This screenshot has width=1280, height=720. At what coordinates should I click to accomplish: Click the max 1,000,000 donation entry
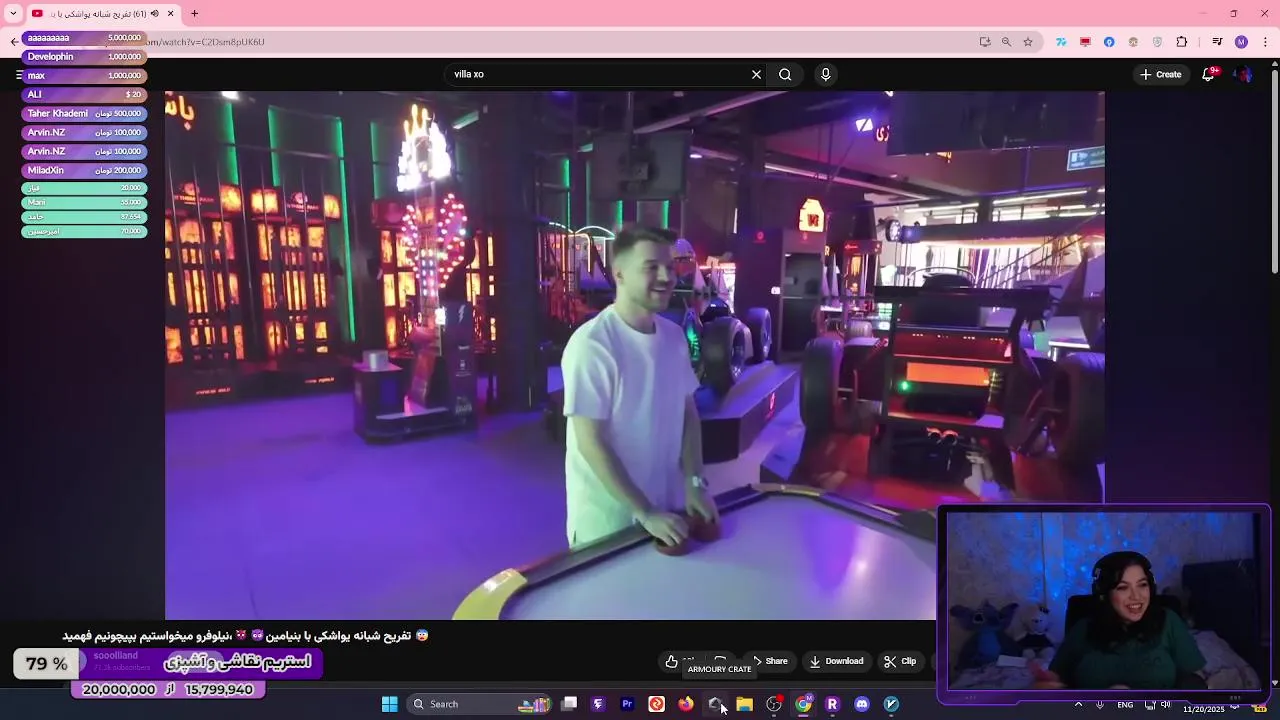point(84,76)
